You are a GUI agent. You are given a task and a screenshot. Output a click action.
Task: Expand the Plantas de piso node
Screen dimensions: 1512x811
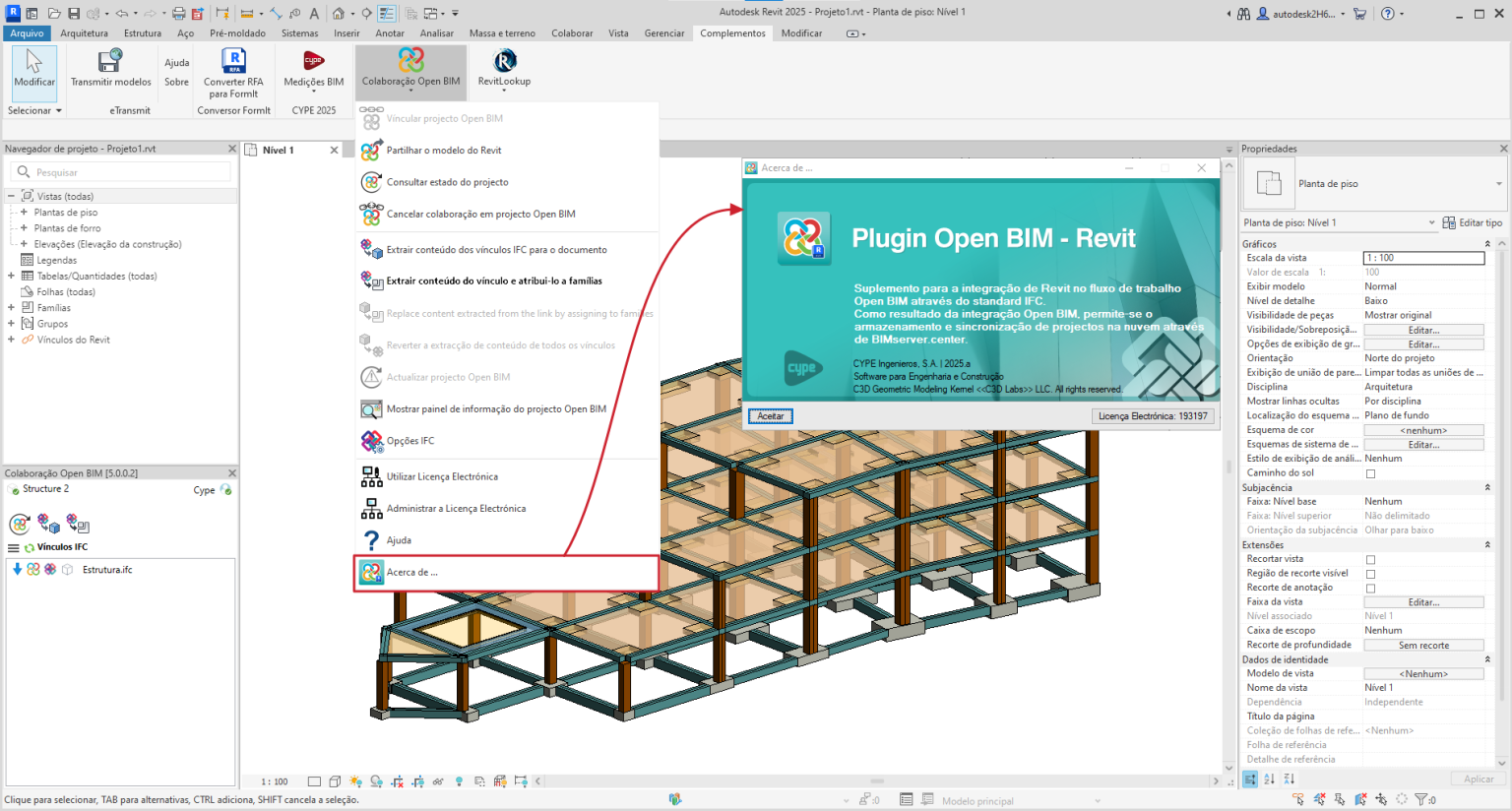click(x=24, y=213)
